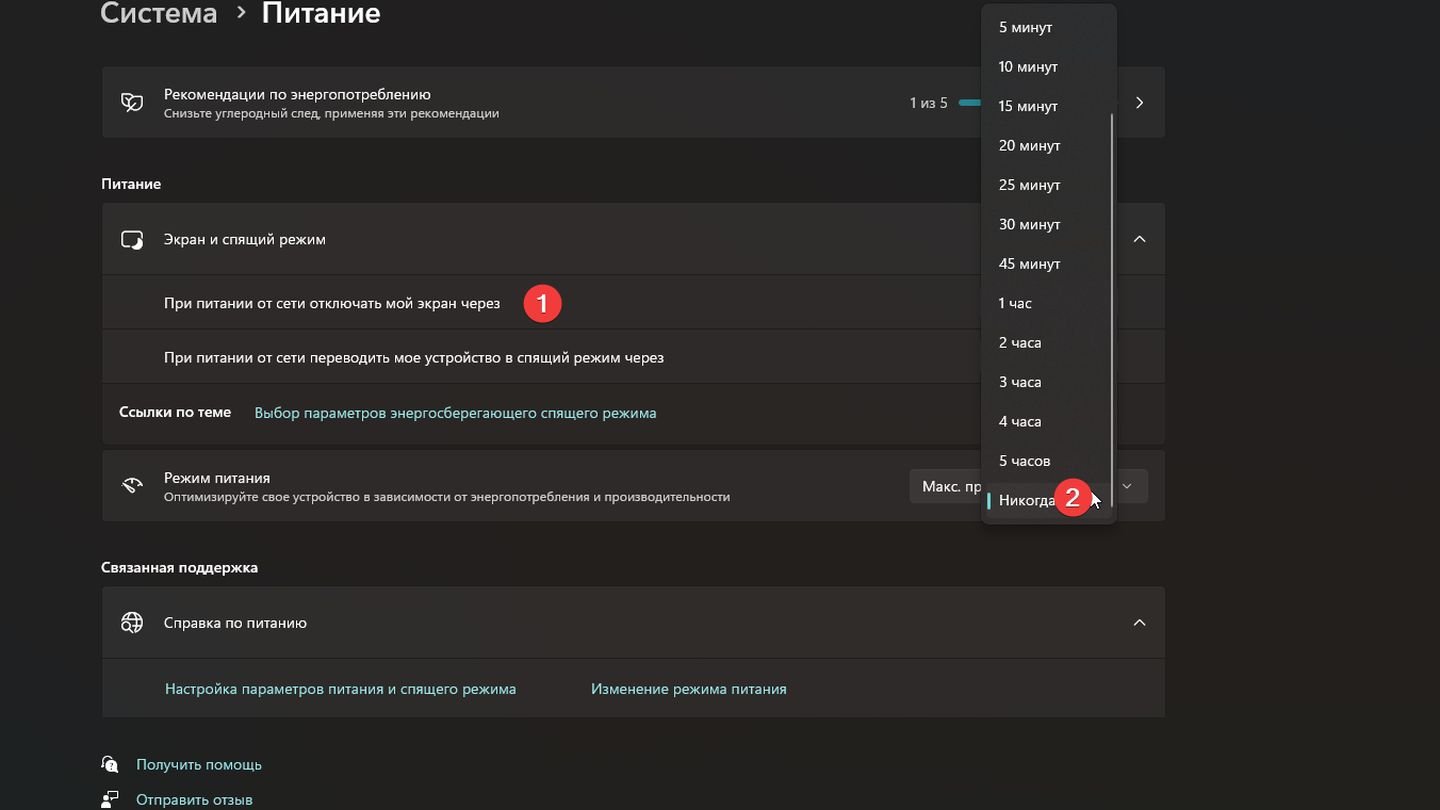Select the 1 час option
This screenshot has width=1440, height=810.
1048,303
